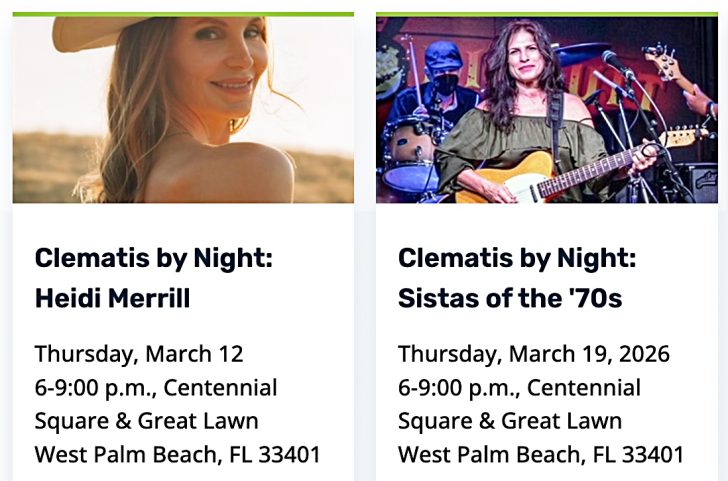The width and height of the screenshot is (728, 481).
Task: Click "West Palm Beach, FL 33401" in left card
Action: click(178, 455)
